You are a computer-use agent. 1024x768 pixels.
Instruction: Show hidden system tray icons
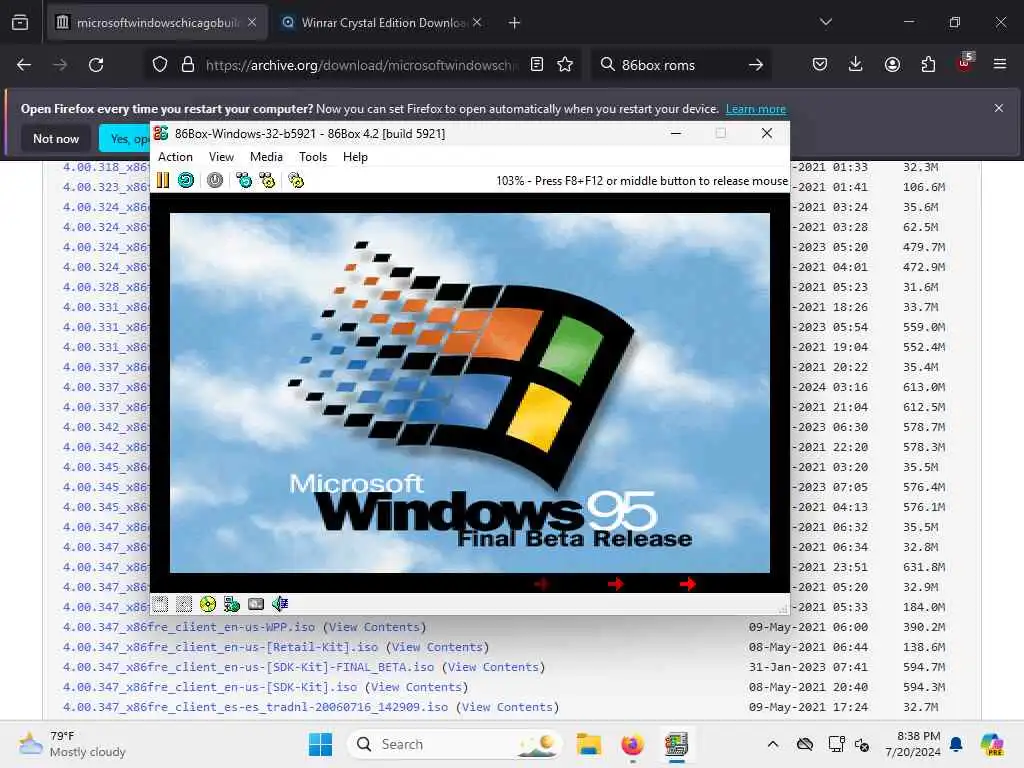click(773, 744)
